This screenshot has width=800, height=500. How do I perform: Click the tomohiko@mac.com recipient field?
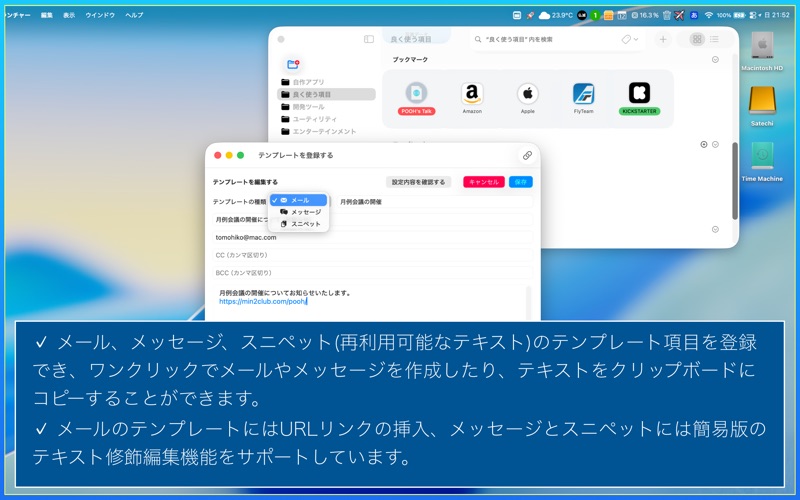coord(372,237)
